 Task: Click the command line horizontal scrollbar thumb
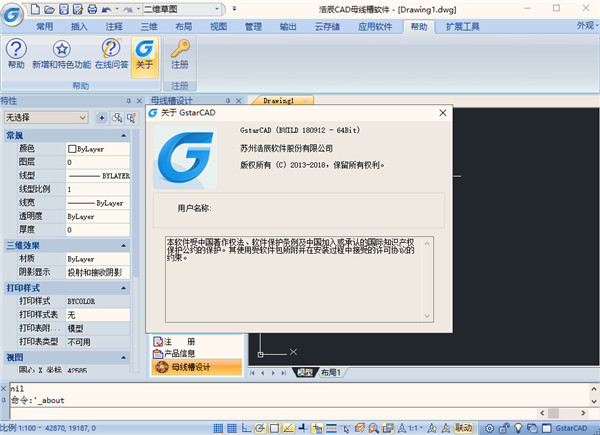(x=553, y=413)
